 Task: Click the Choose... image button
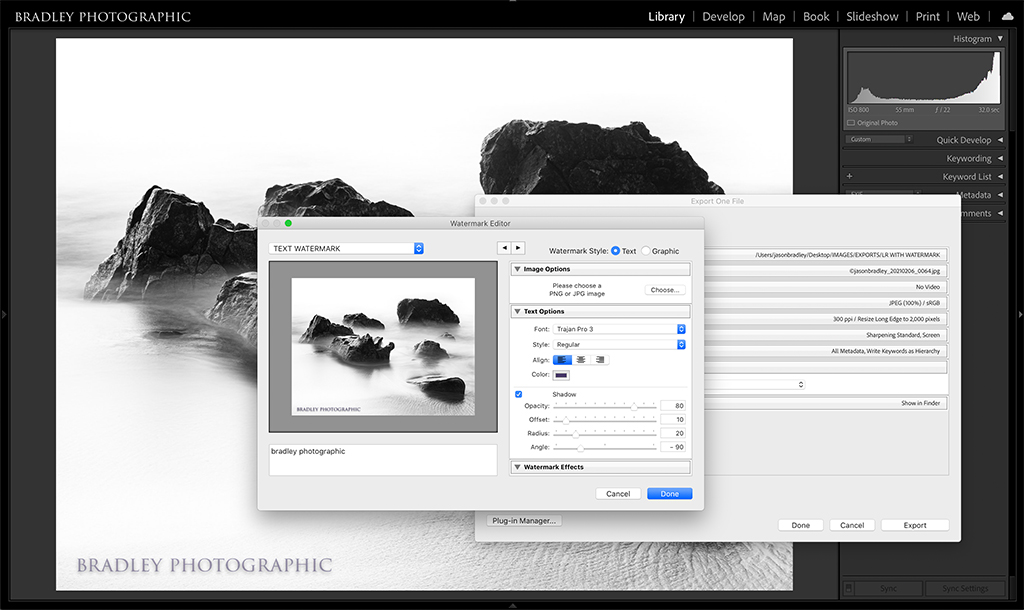(664, 290)
